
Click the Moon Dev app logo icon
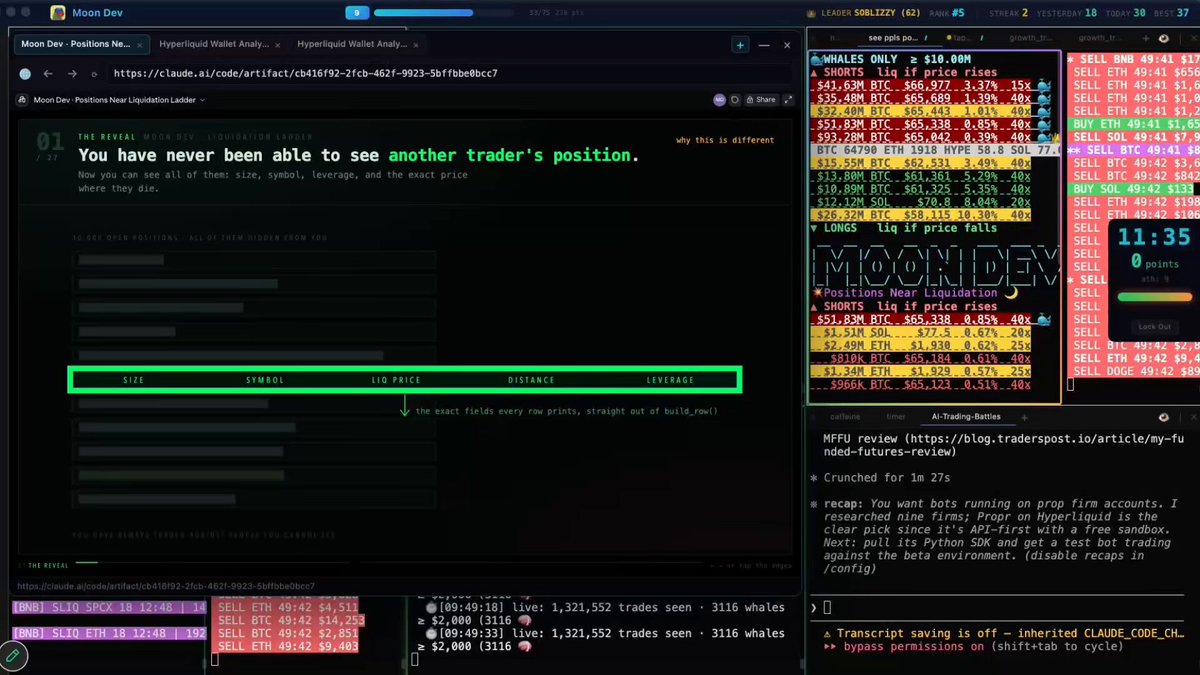[x=58, y=13]
